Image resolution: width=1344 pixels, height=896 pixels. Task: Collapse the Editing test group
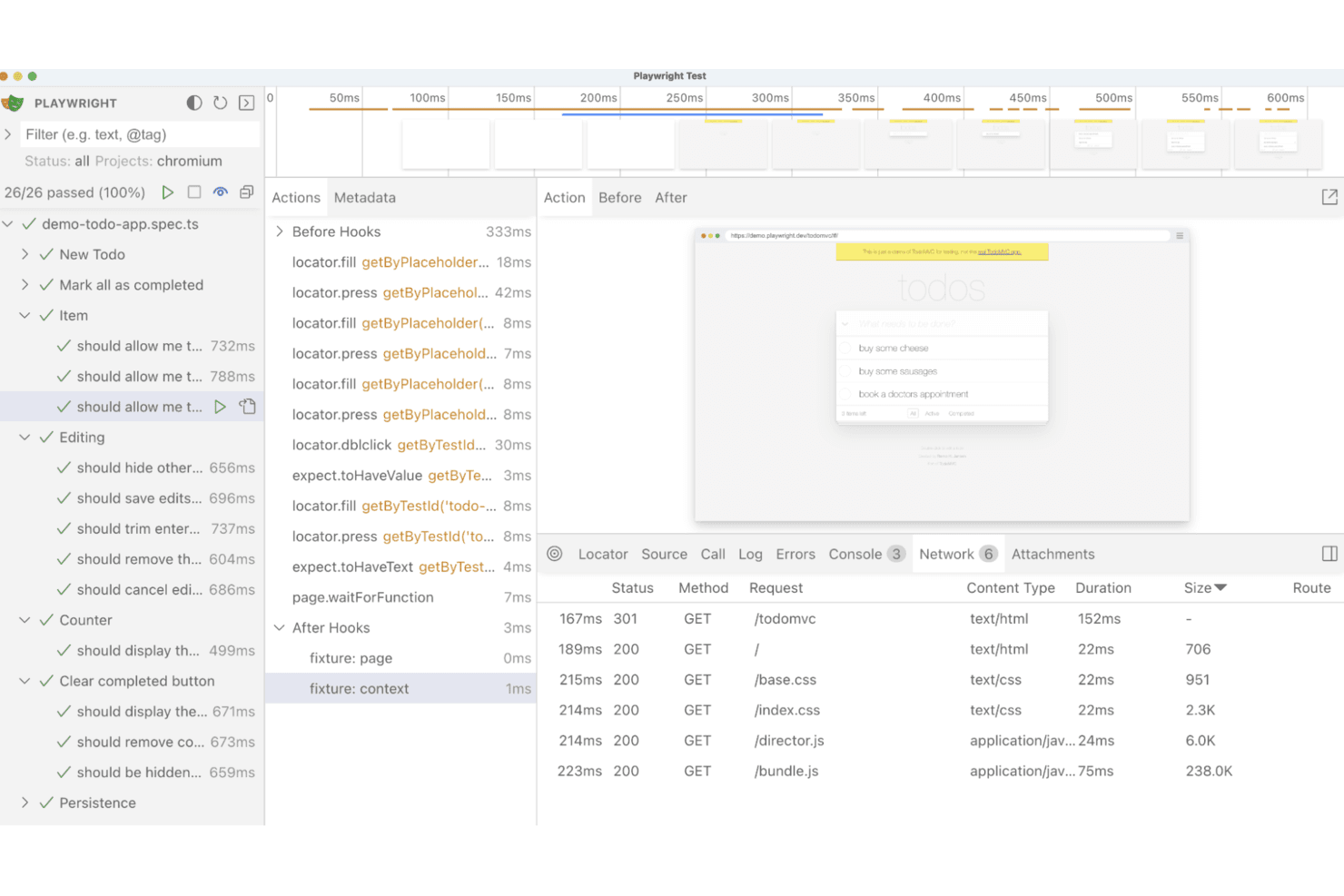click(x=25, y=438)
